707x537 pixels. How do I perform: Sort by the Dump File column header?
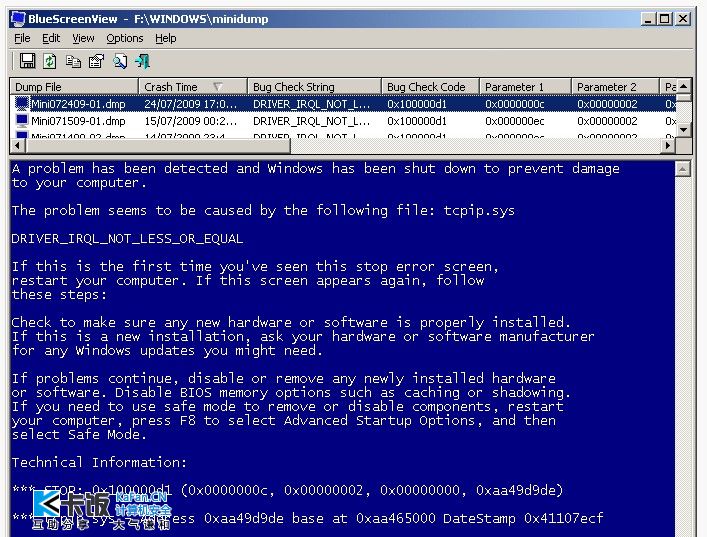click(x=74, y=87)
